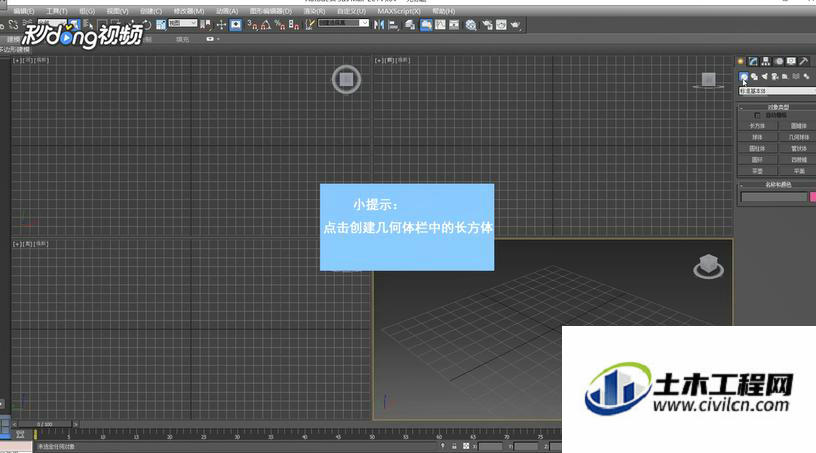Open the pink object color swatch
Image resolution: width=816 pixels, height=453 pixels.
coord(813,197)
